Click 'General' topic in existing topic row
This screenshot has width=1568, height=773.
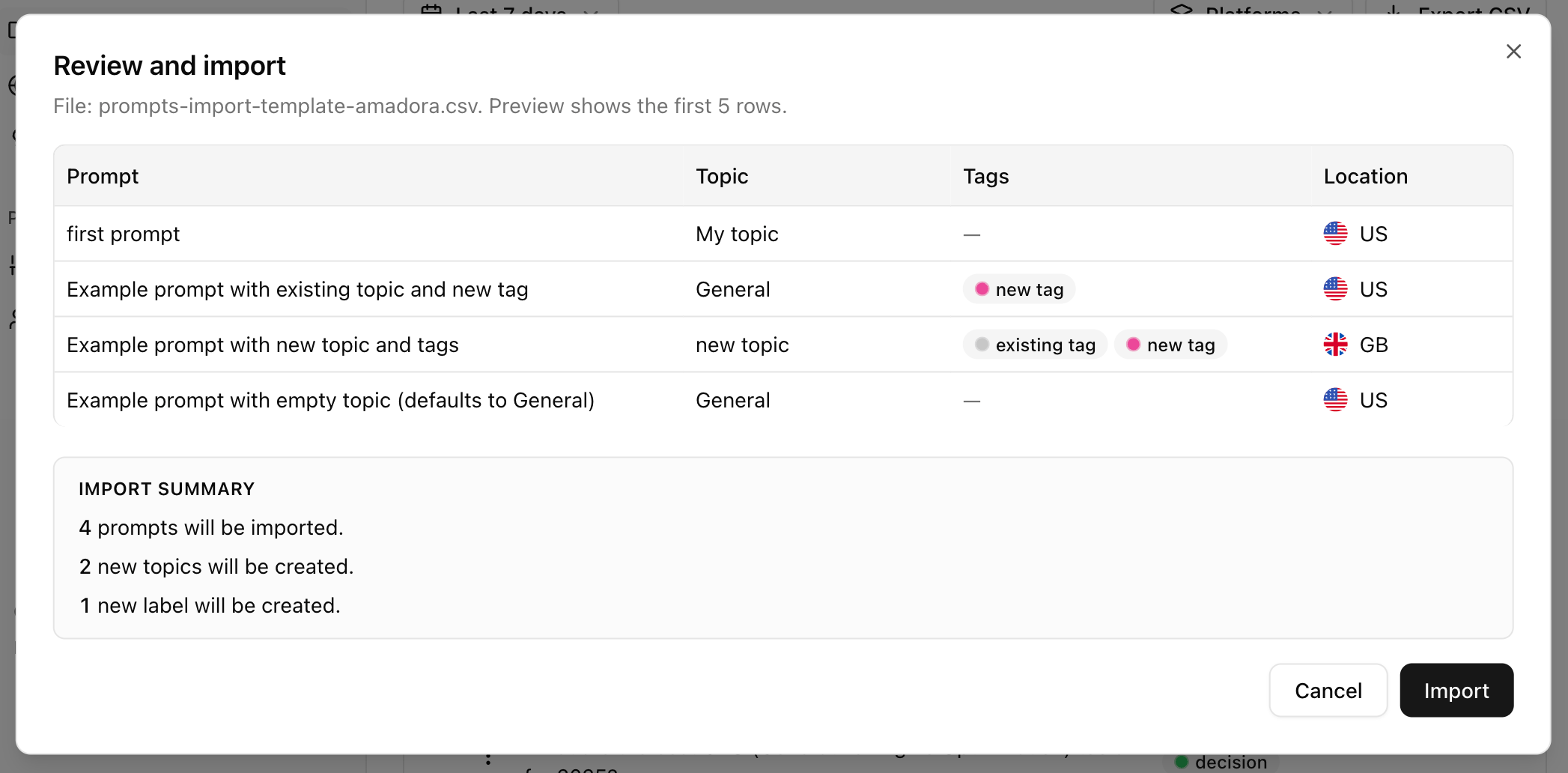point(732,289)
